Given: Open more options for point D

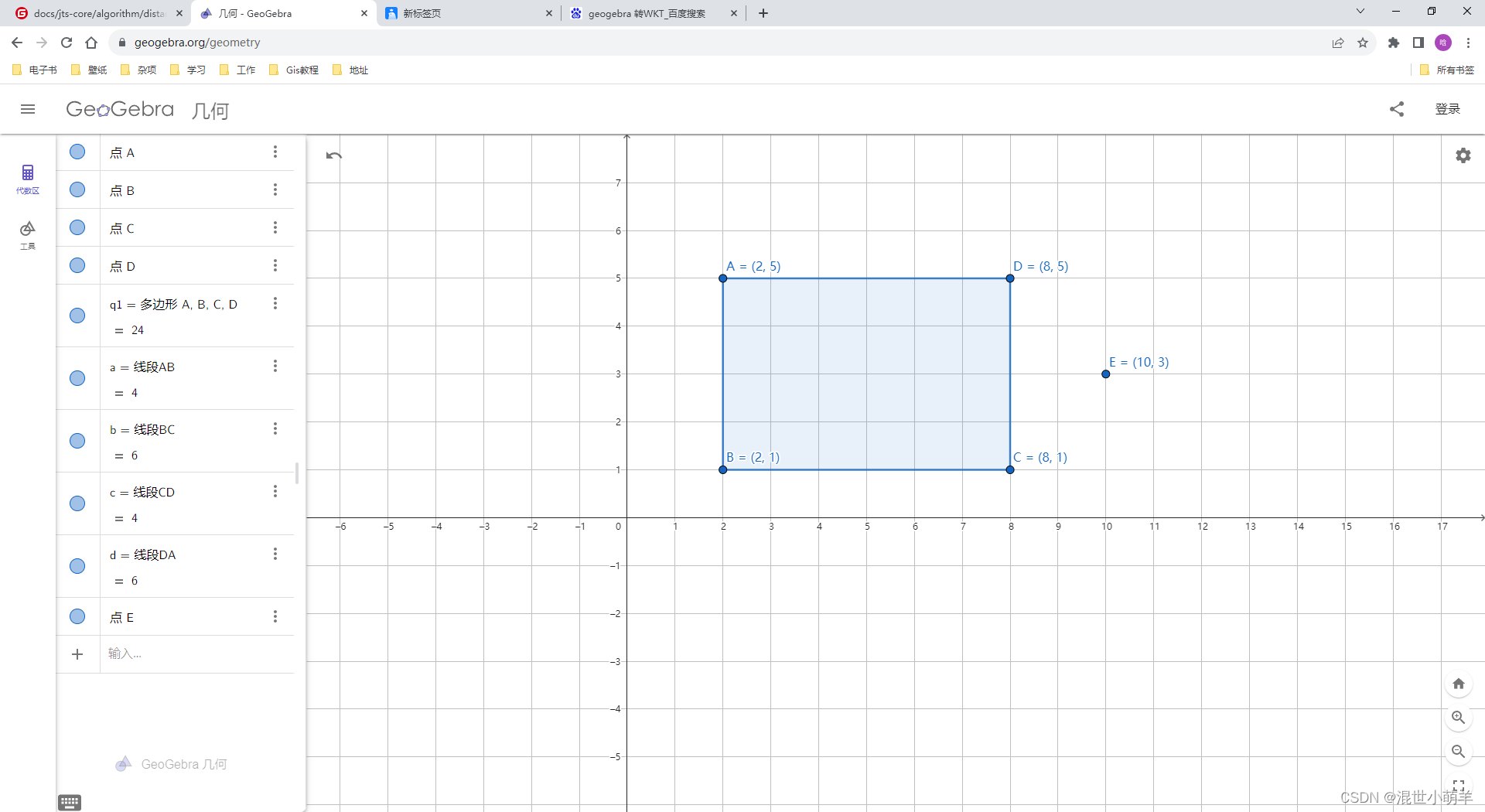Looking at the screenshot, I should (275, 265).
